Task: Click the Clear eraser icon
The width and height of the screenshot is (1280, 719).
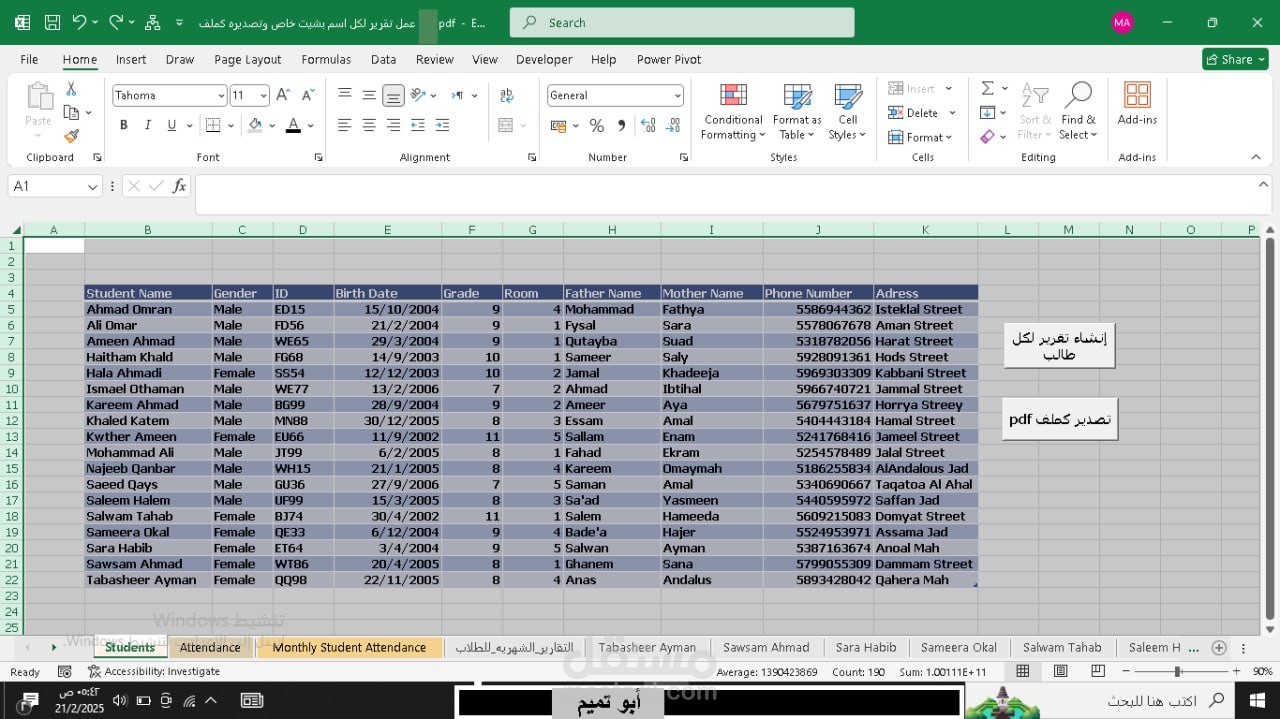Action: (987, 136)
